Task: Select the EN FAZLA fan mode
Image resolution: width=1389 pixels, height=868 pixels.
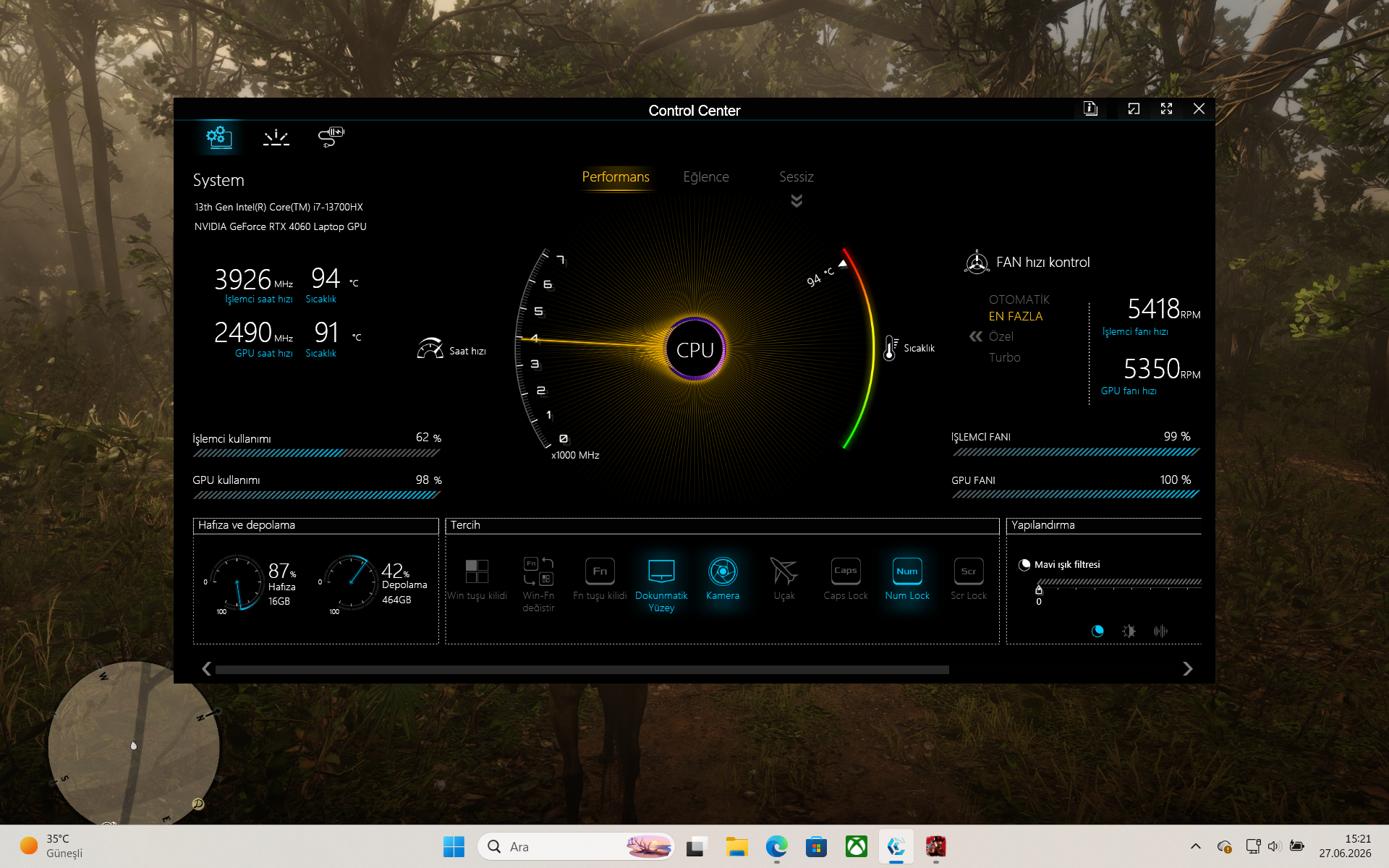Action: [1016, 316]
